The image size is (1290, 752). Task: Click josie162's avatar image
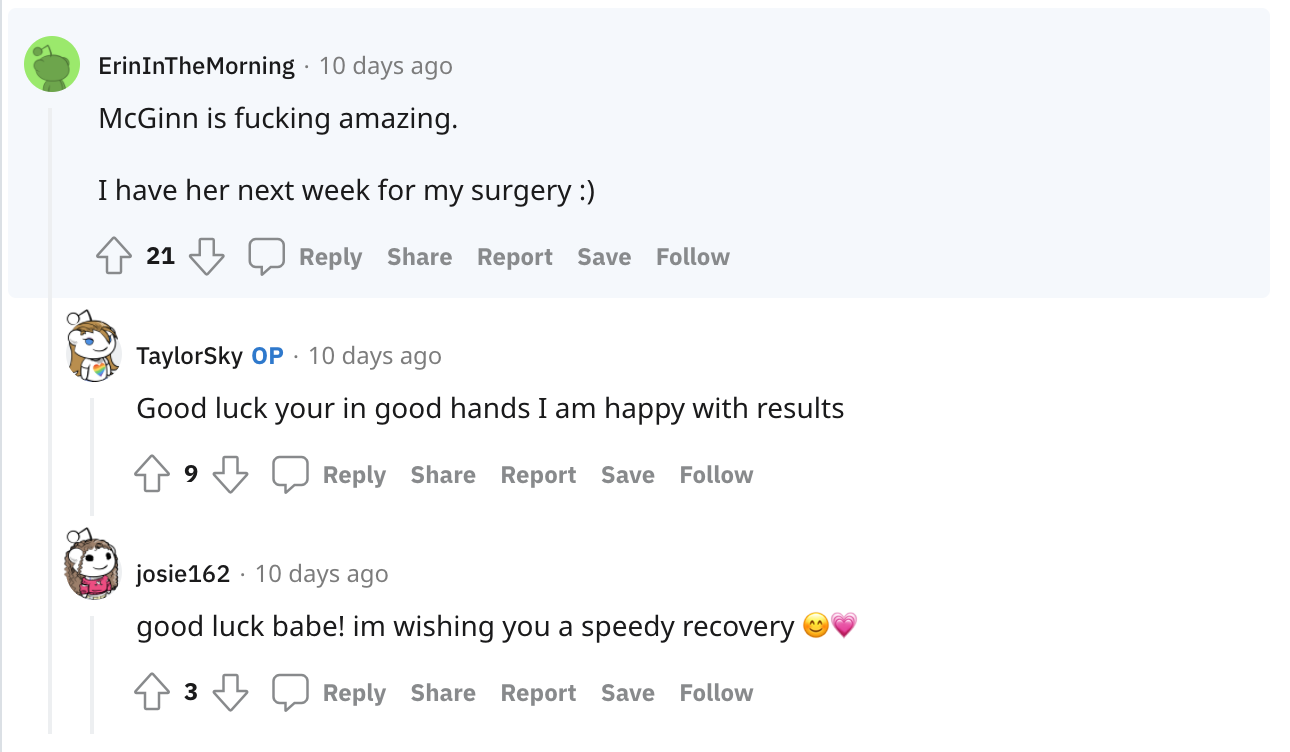click(x=91, y=565)
